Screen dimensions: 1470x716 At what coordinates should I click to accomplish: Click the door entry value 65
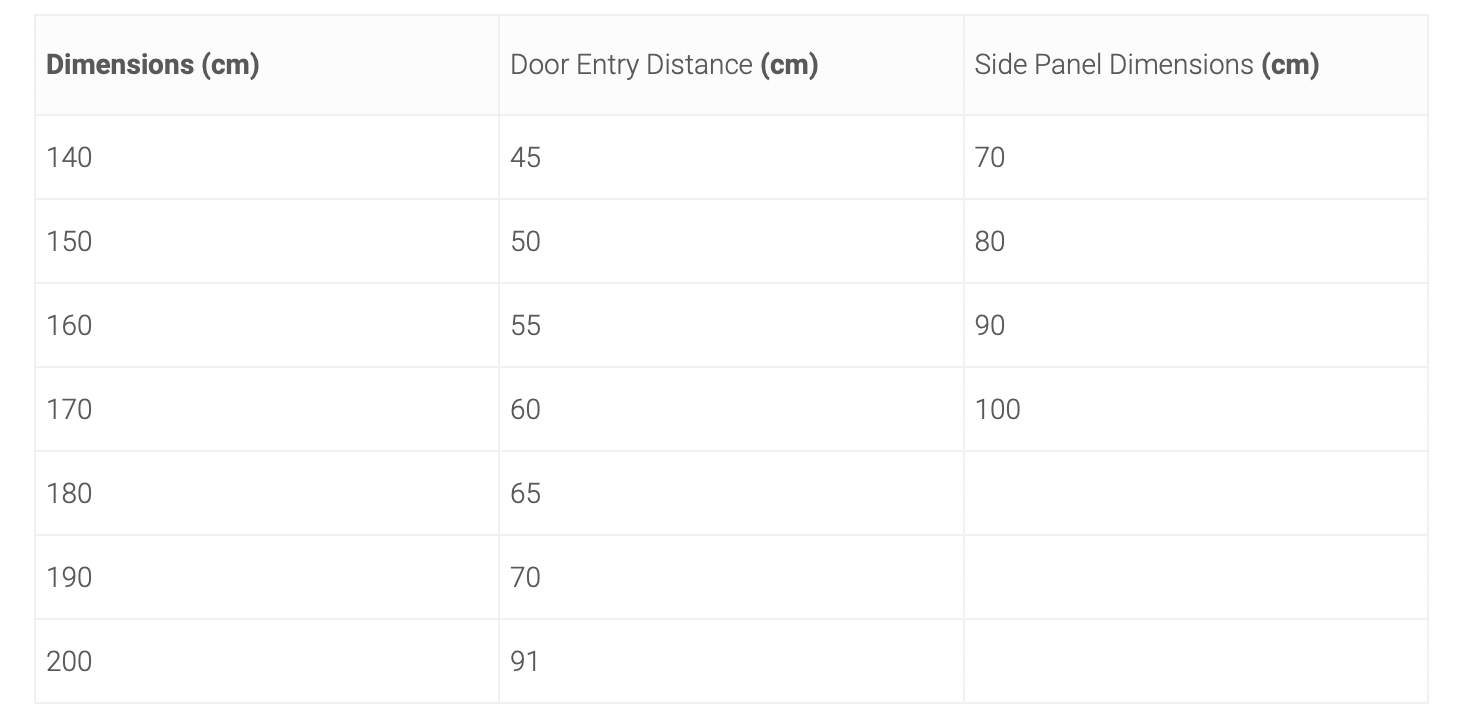click(x=525, y=493)
